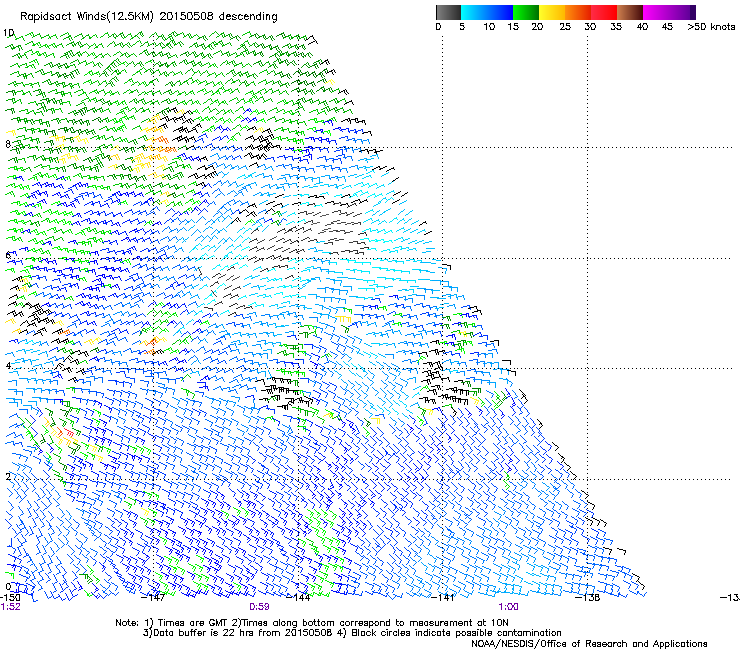The width and height of the screenshot is (740, 650).
Task: Click the Rapidsact Winds map title
Action: (x=149, y=17)
